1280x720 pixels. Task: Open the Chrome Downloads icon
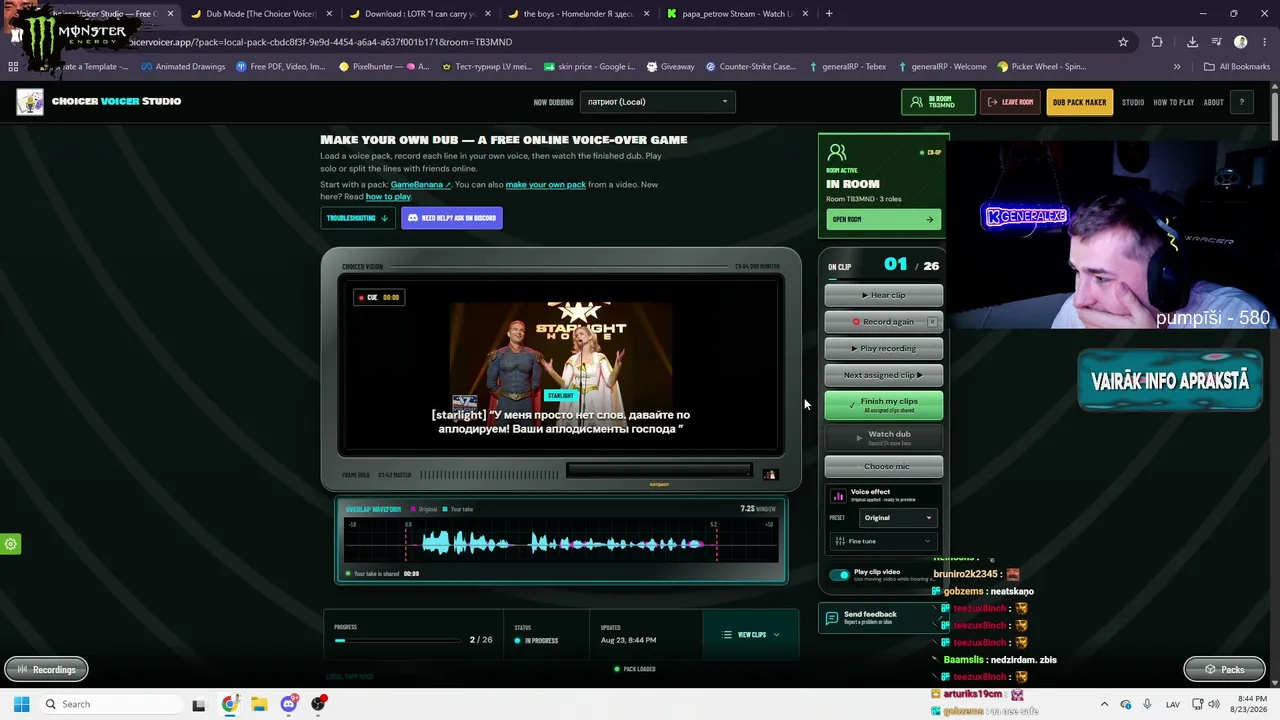tap(1192, 42)
